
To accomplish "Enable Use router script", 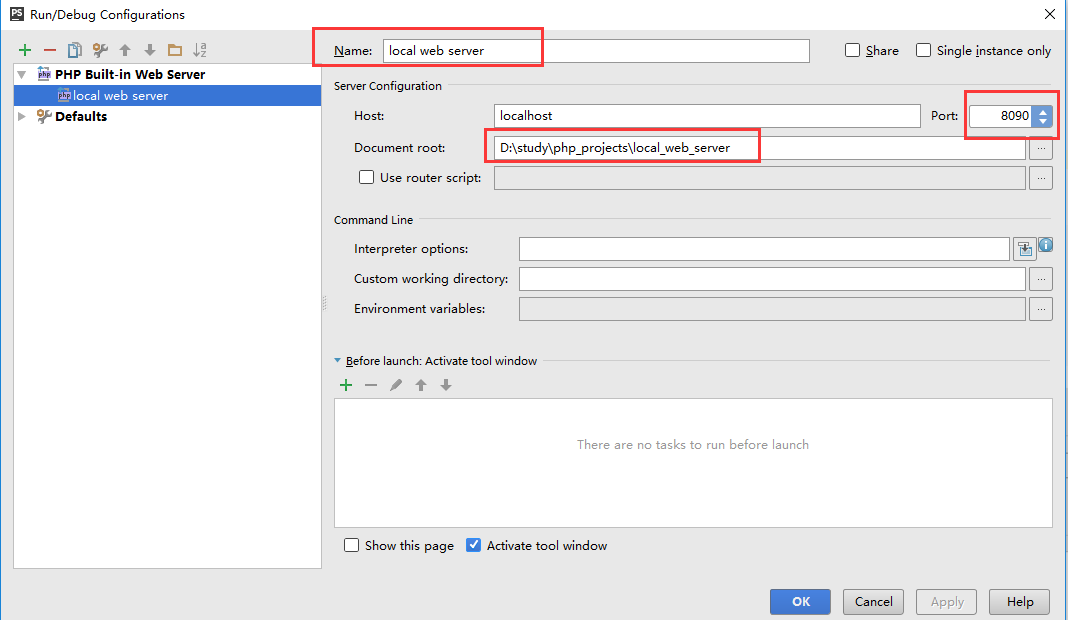I will pos(367,178).
